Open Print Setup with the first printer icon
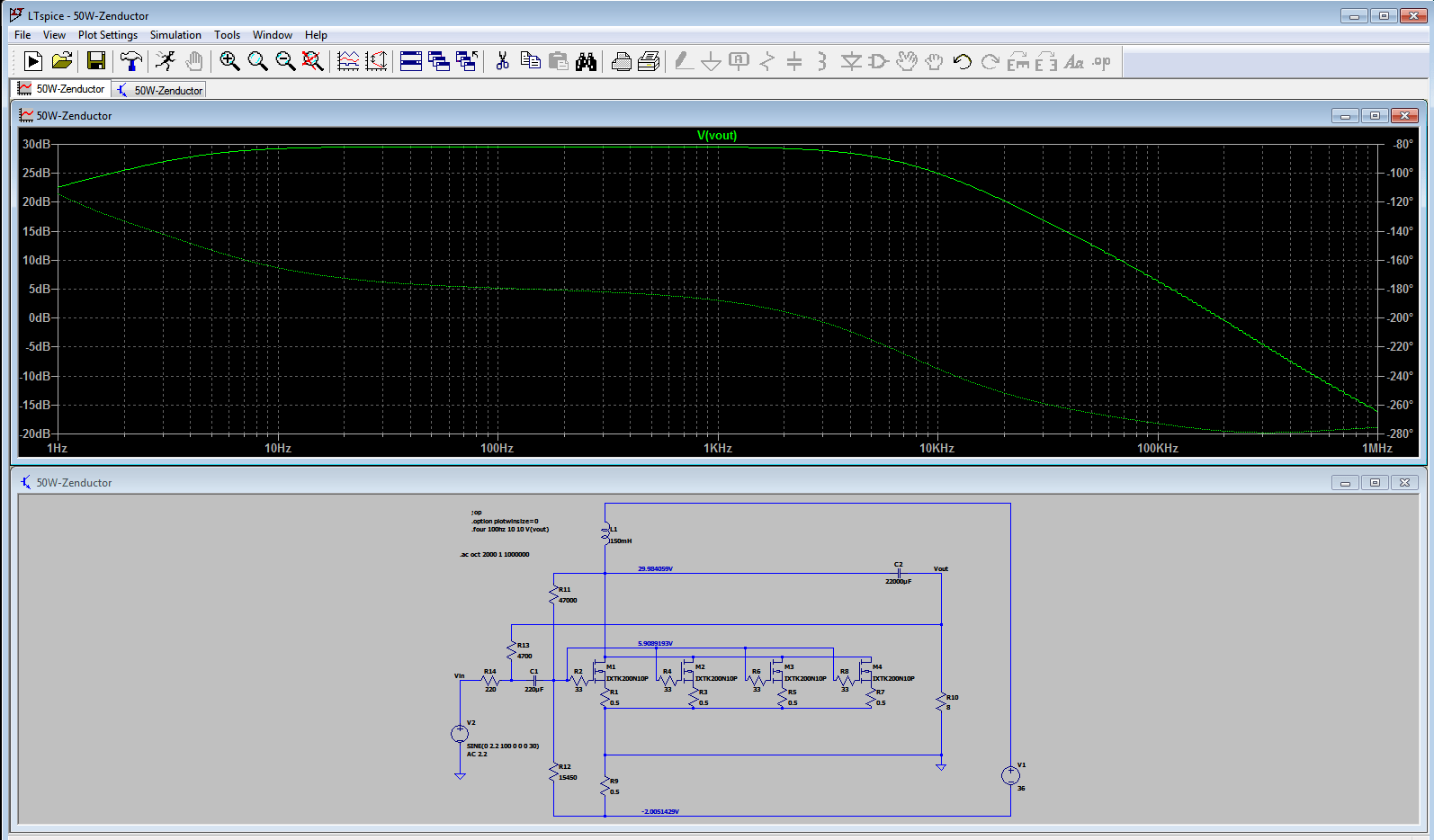The height and width of the screenshot is (840, 1434). pyautogui.click(x=621, y=61)
